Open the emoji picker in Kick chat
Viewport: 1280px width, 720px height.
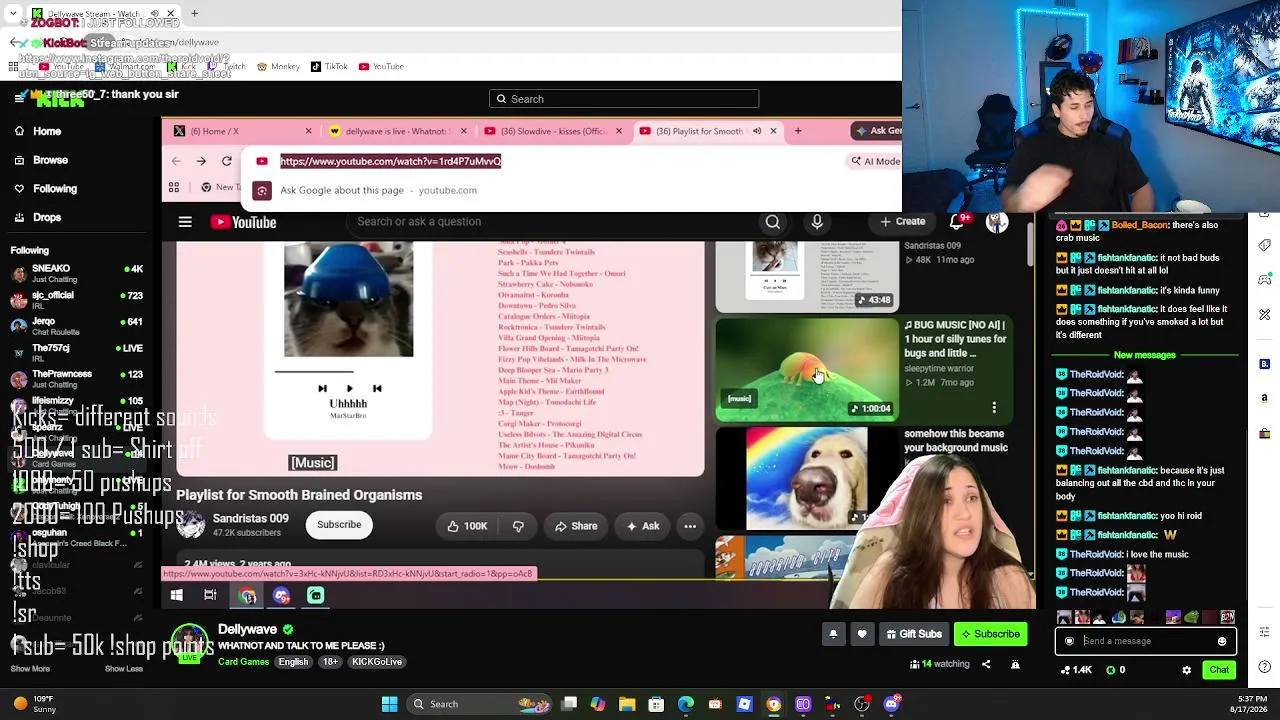1222,641
